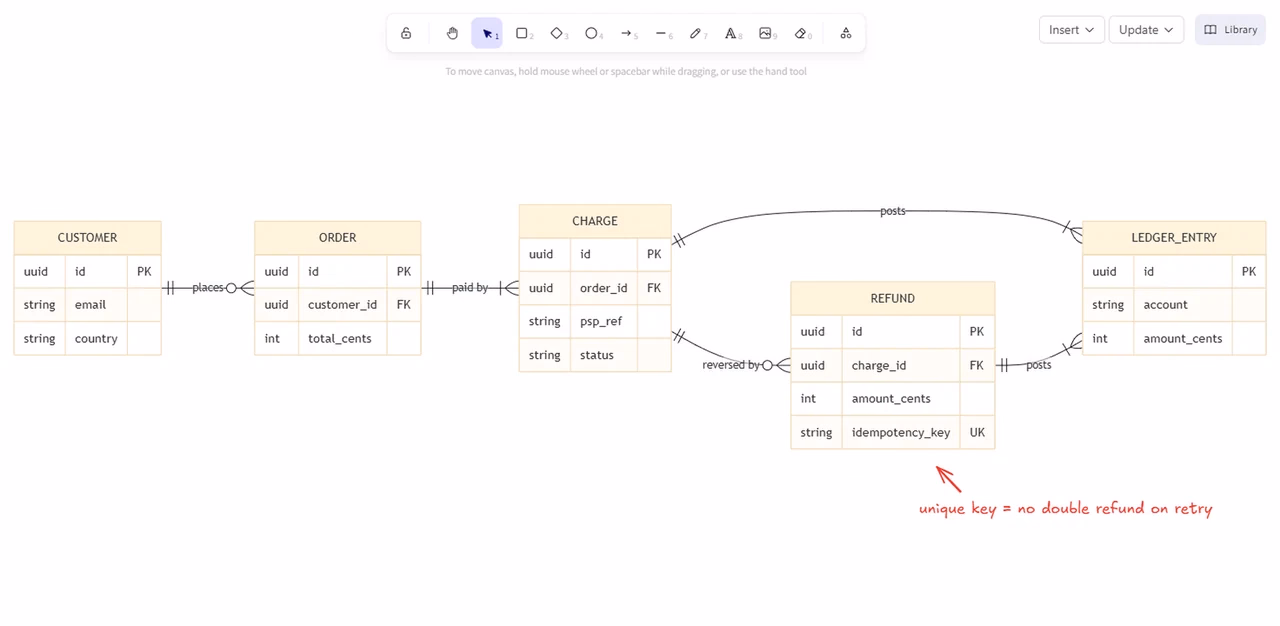
Task: Click the 'string' type beside idempotency_key
Action: click(x=816, y=433)
